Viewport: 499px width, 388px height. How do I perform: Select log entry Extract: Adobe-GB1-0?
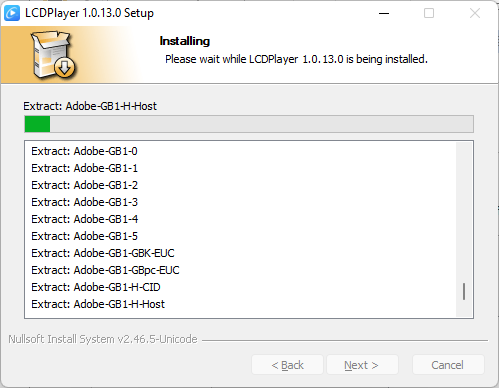[84, 151]
